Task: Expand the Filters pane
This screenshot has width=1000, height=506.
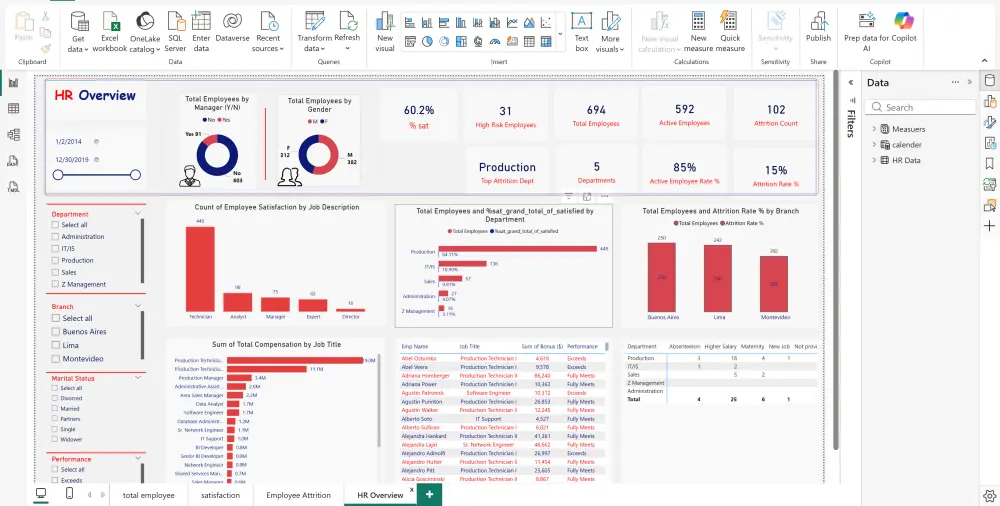Action: (x=850, y=82)
